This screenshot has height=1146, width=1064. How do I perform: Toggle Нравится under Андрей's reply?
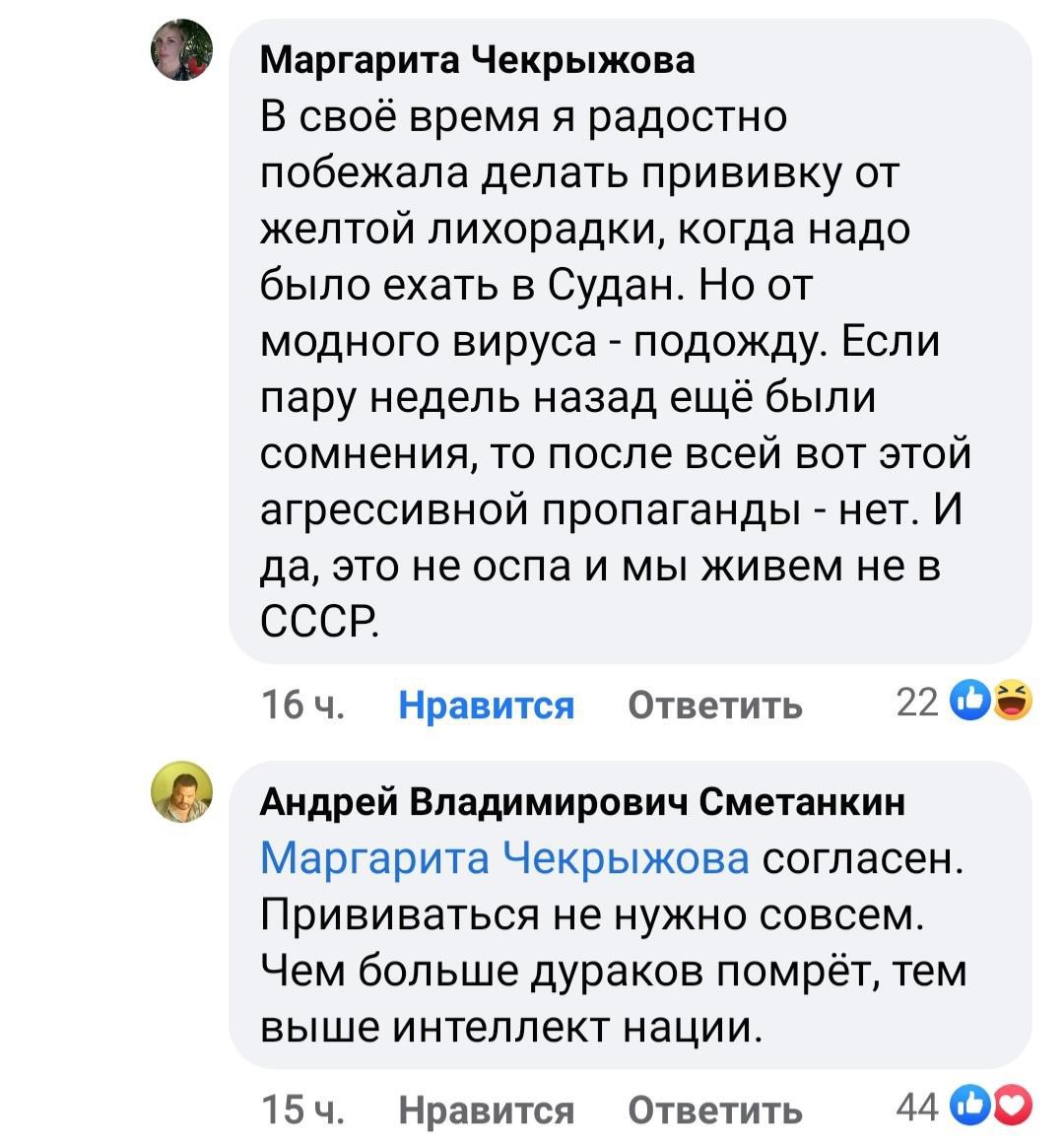(486, 1111)
